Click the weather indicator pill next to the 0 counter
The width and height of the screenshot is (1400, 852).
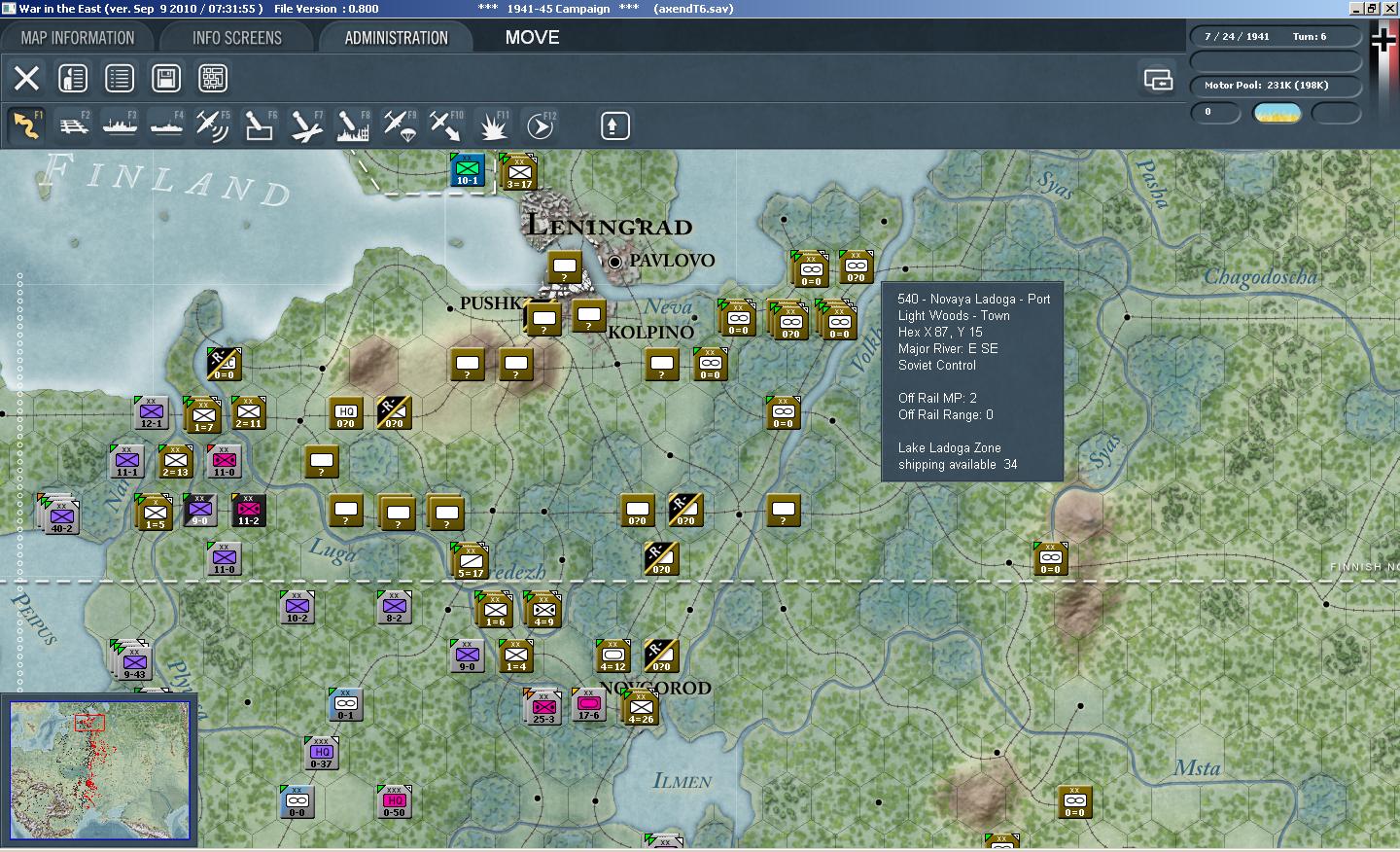click(1277, 113)
